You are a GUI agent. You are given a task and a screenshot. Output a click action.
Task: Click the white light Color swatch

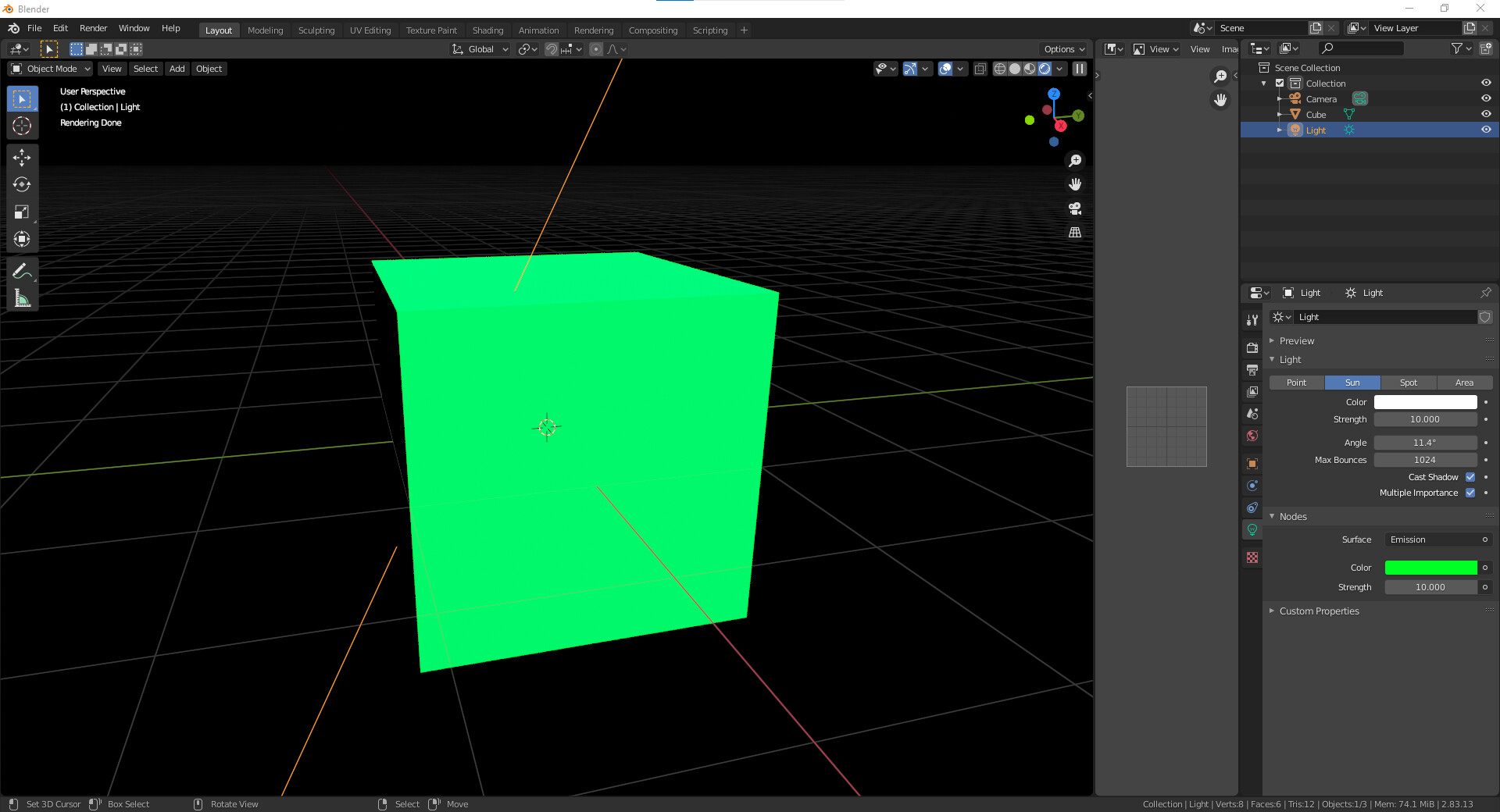pyautogui.click(x=1426, y=402)
